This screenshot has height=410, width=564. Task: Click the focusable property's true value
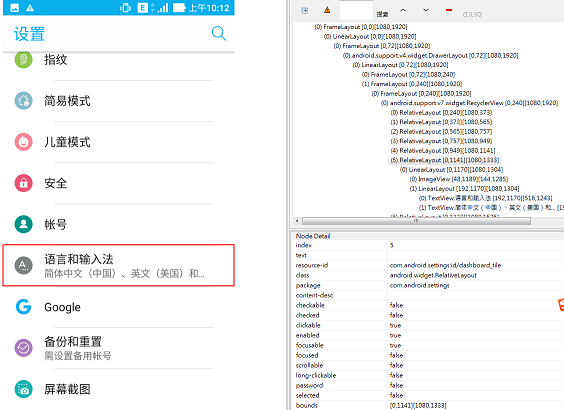coord(395,345)
